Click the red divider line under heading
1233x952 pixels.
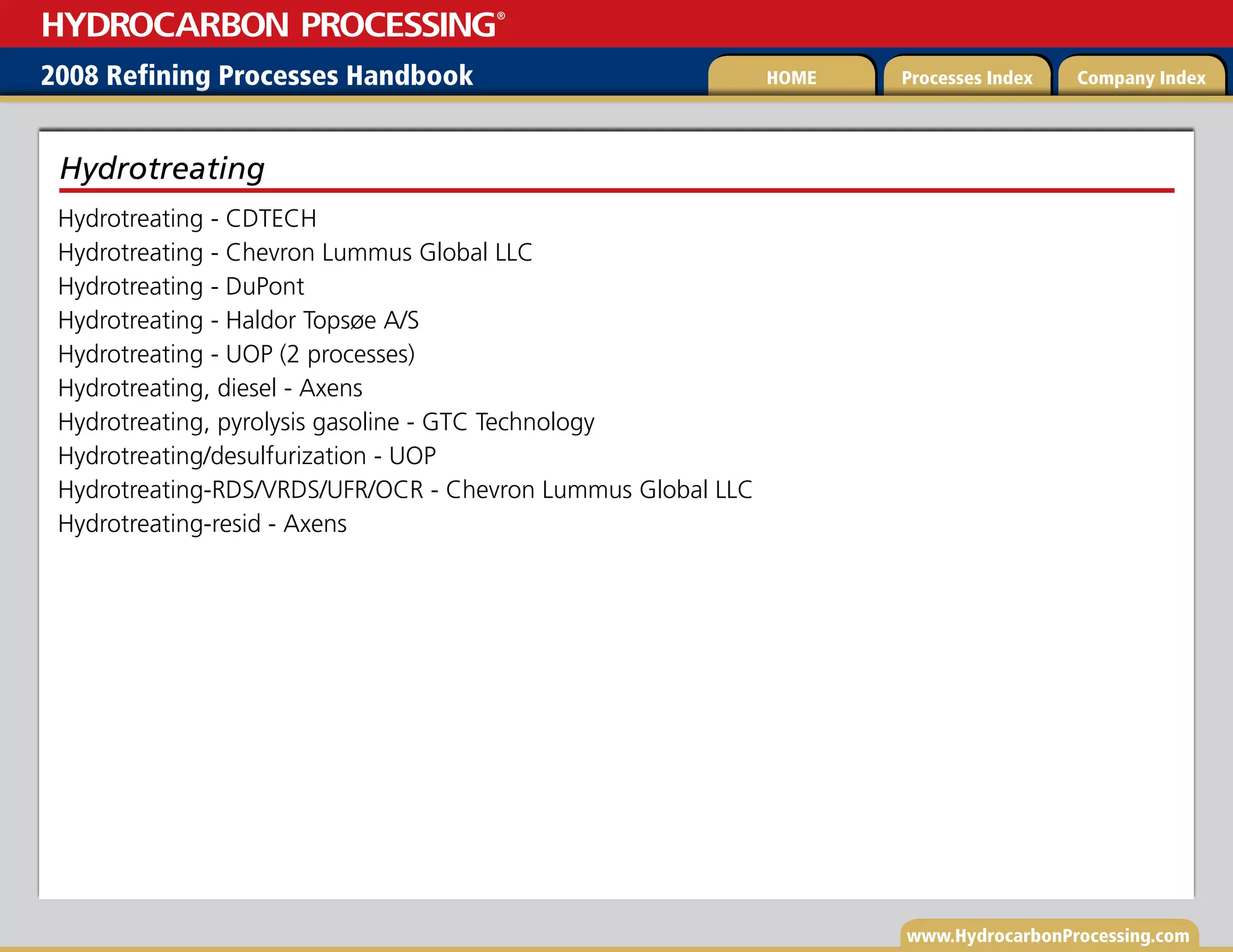(x=616, y=191)
